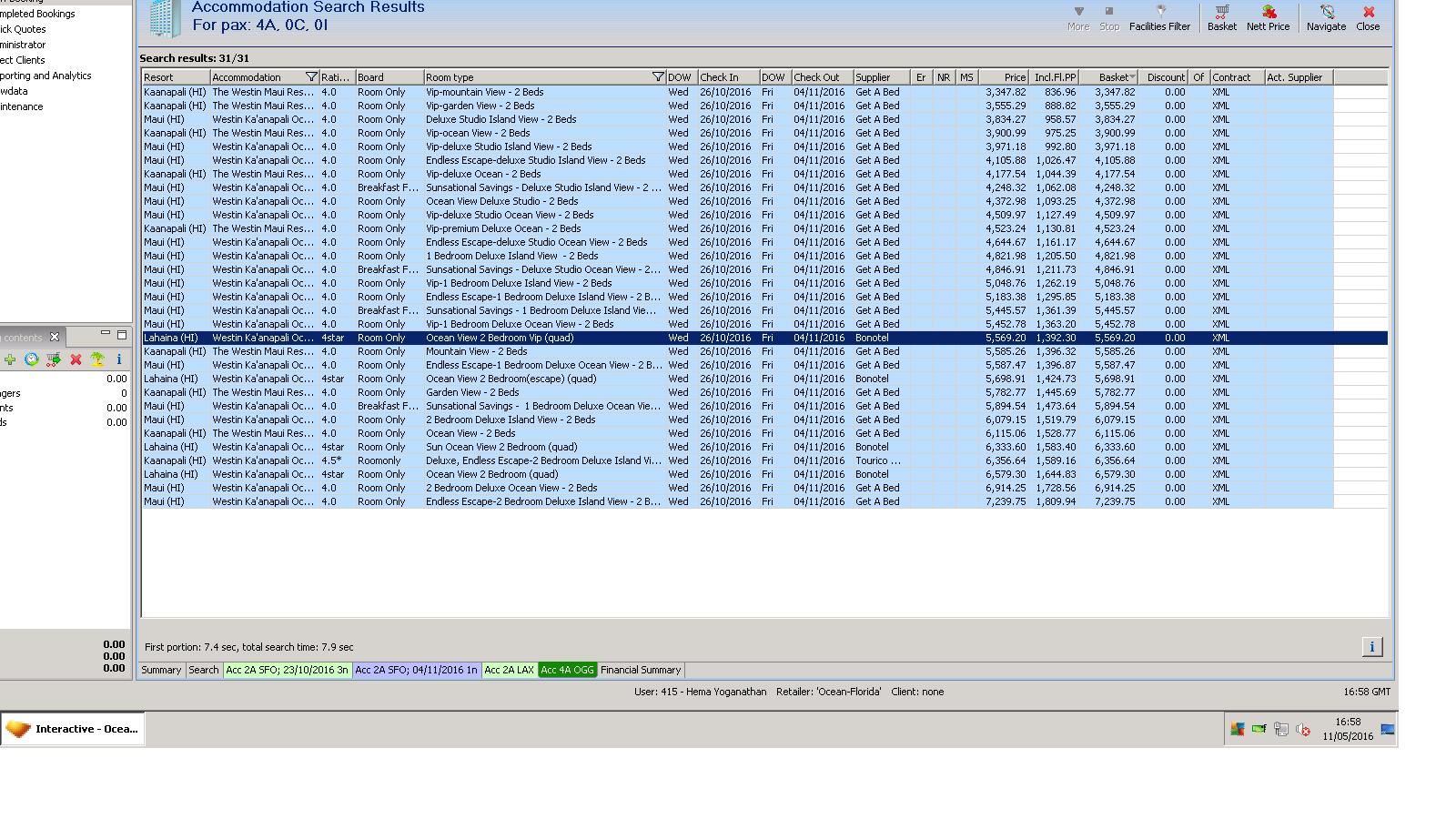1456x819 pixels.
Task: Click the Nett Price toolbar button
Action: [x=1268, y=17]
